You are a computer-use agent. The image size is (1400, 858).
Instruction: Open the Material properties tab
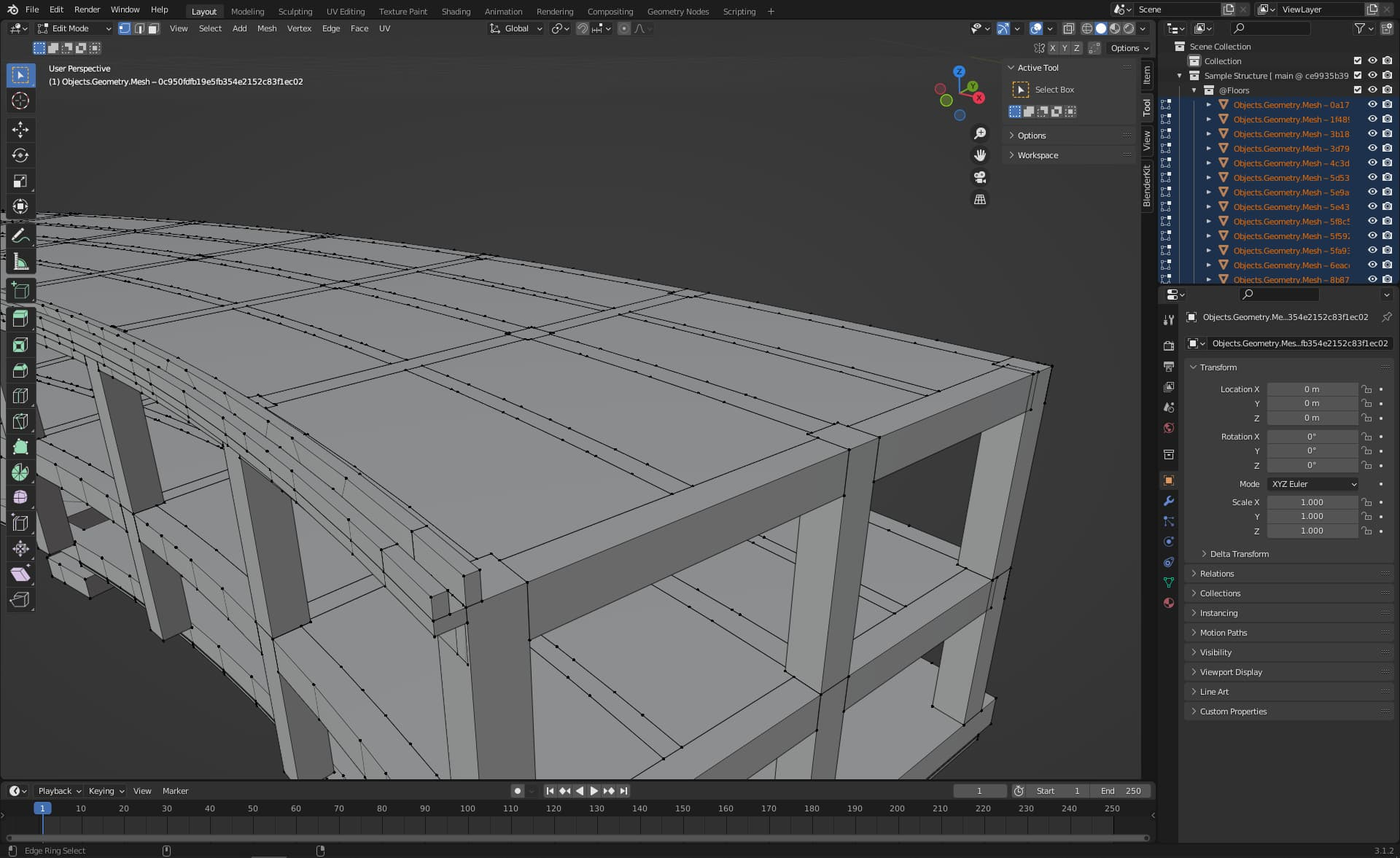coord(1169,603)
